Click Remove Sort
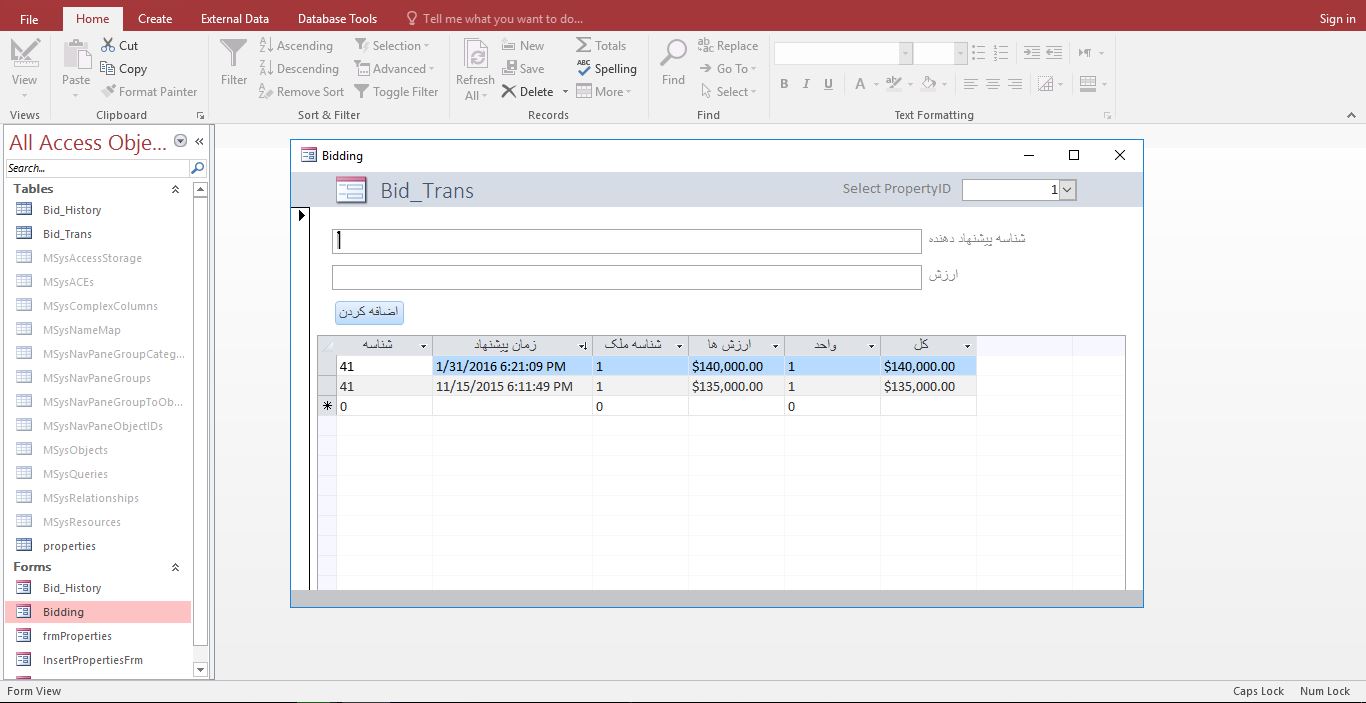This screenshot has height=703, width=1366. pos(301,92)
